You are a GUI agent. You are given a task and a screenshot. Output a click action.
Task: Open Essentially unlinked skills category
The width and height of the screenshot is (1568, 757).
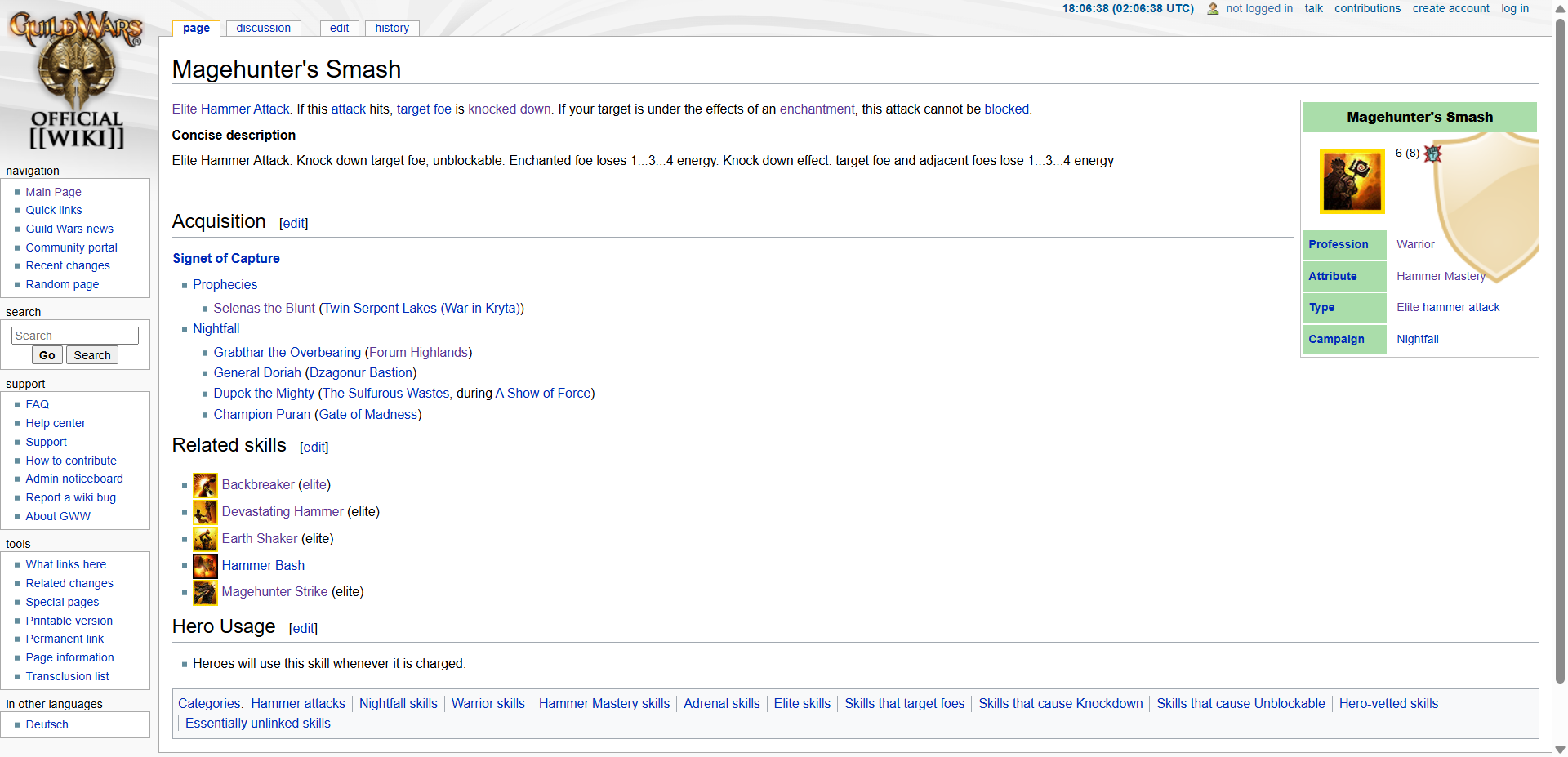tap(258, 723)
